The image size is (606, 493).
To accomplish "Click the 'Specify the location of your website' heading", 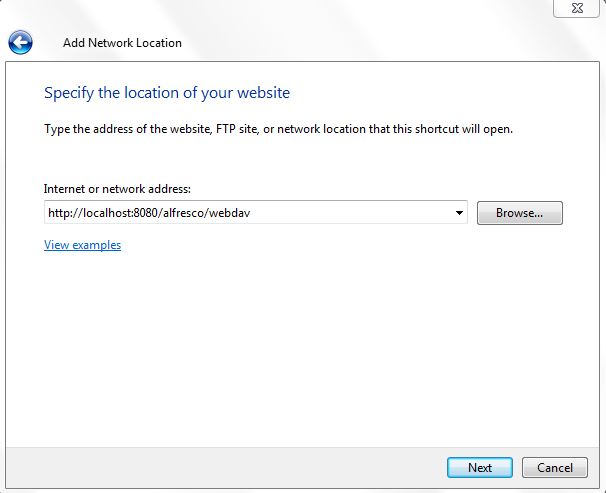I will pyautogui.click(x=167, y=93).
